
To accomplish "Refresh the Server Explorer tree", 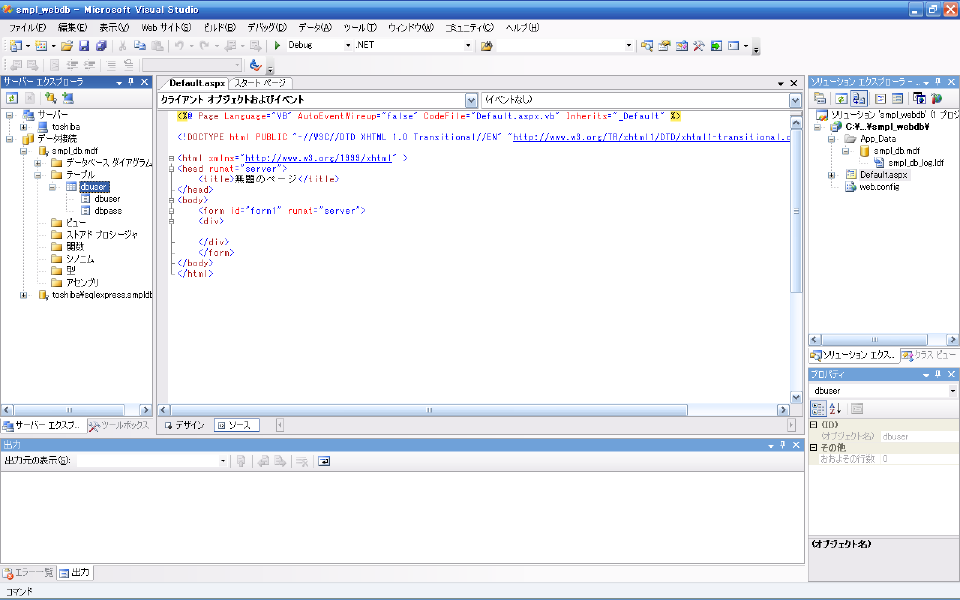I will tap(12, 98).
